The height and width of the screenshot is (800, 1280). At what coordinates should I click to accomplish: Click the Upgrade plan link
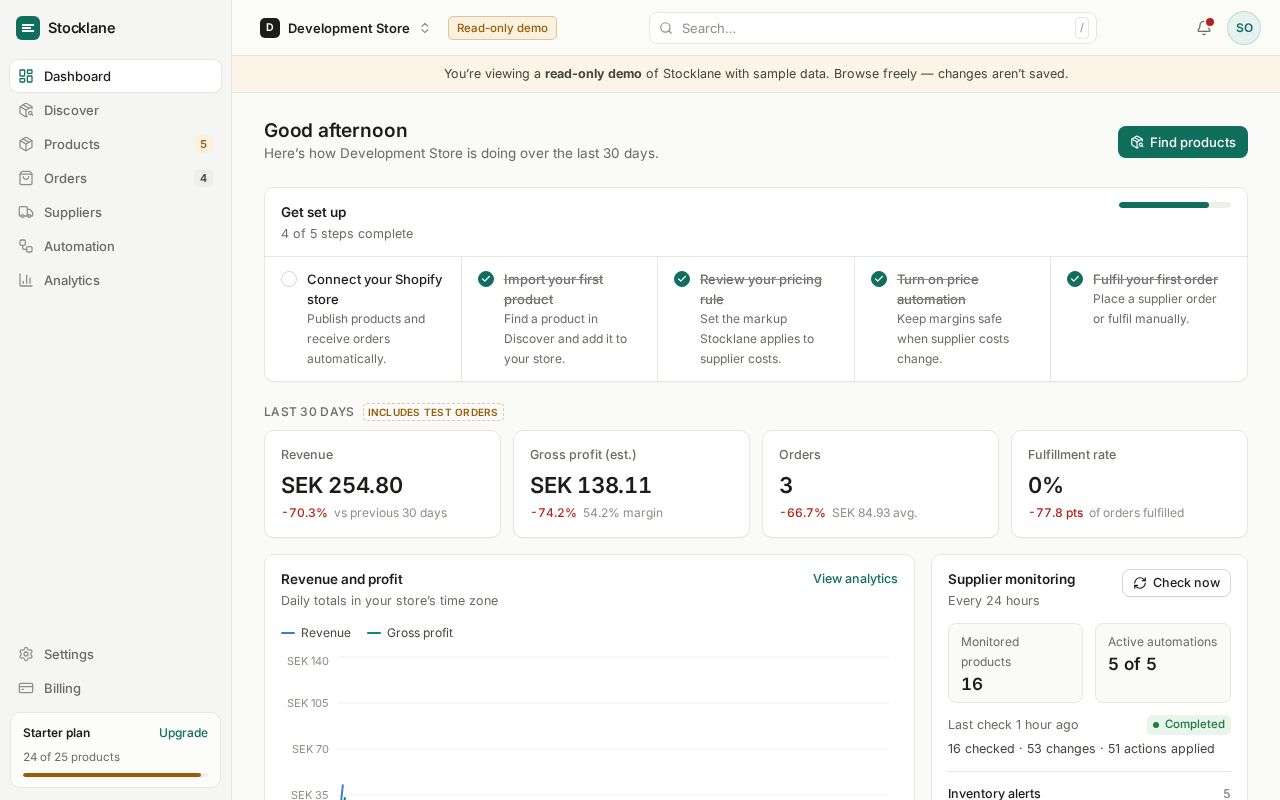click(183, 733)
